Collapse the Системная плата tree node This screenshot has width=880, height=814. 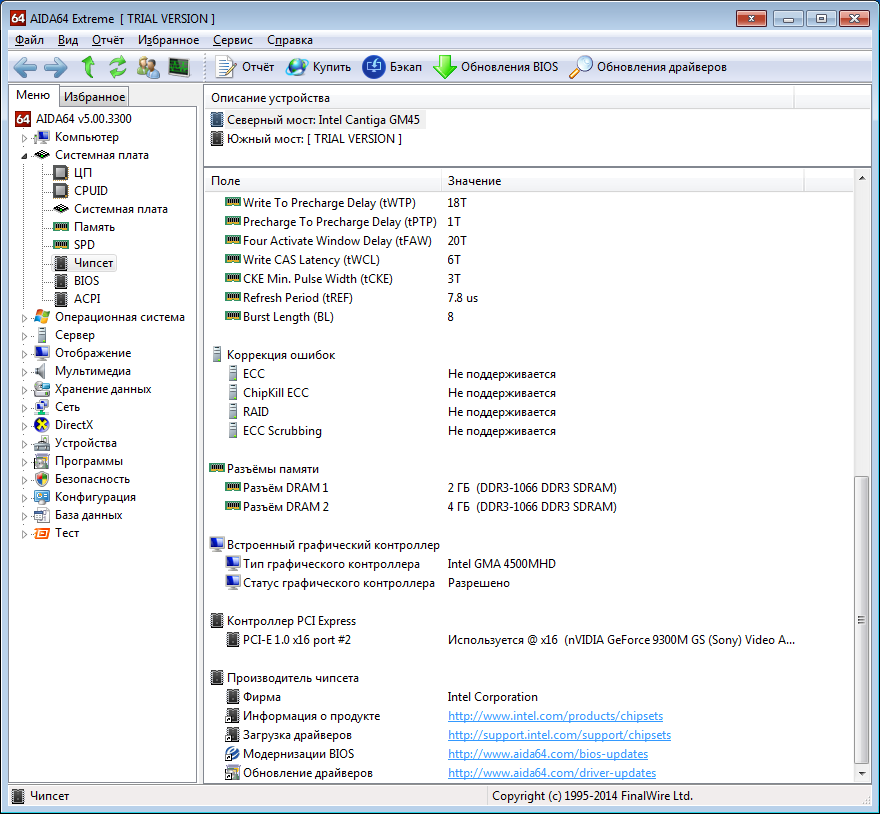[x=24, y=155]
